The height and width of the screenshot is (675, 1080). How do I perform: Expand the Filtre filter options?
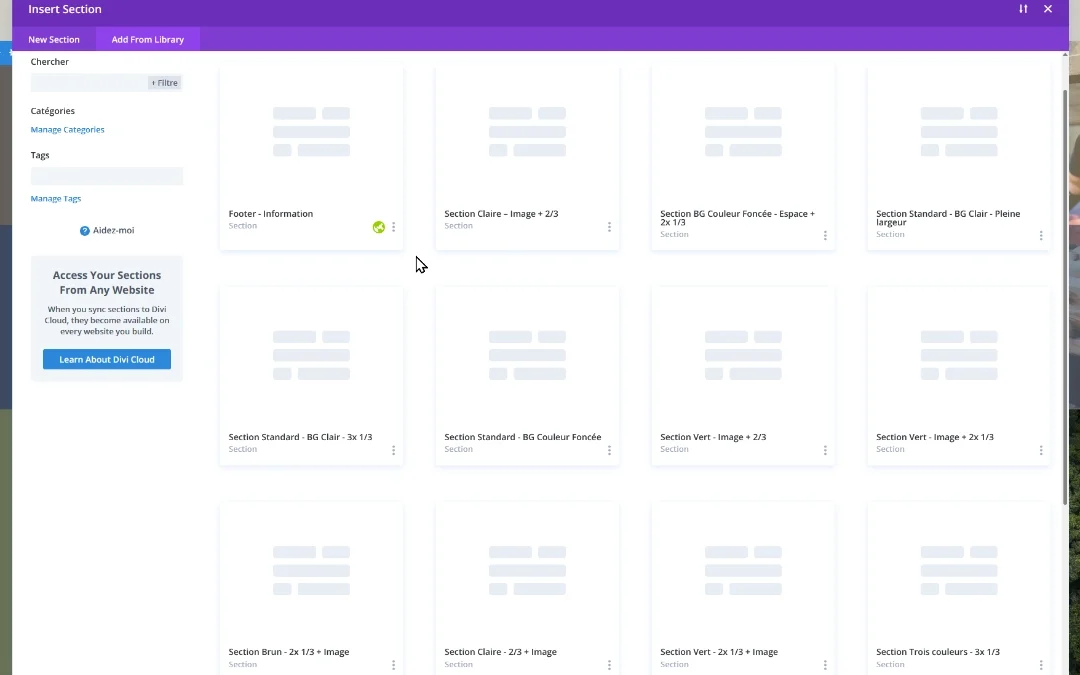click(x=165, y=83)
